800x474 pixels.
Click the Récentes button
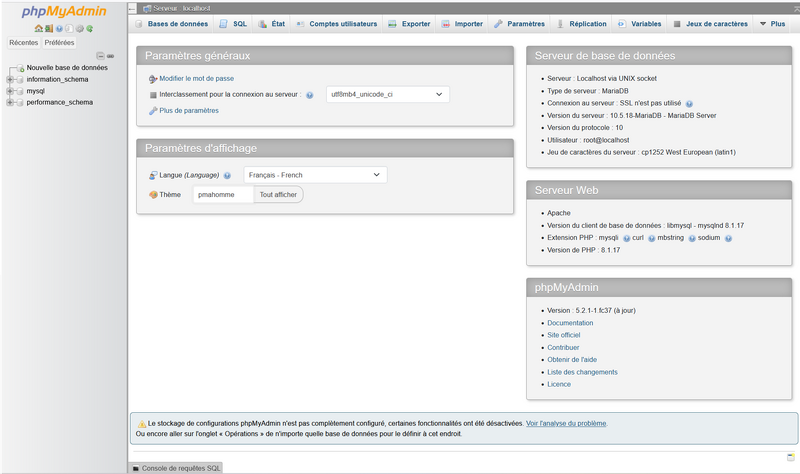click(x=23, y=43)
